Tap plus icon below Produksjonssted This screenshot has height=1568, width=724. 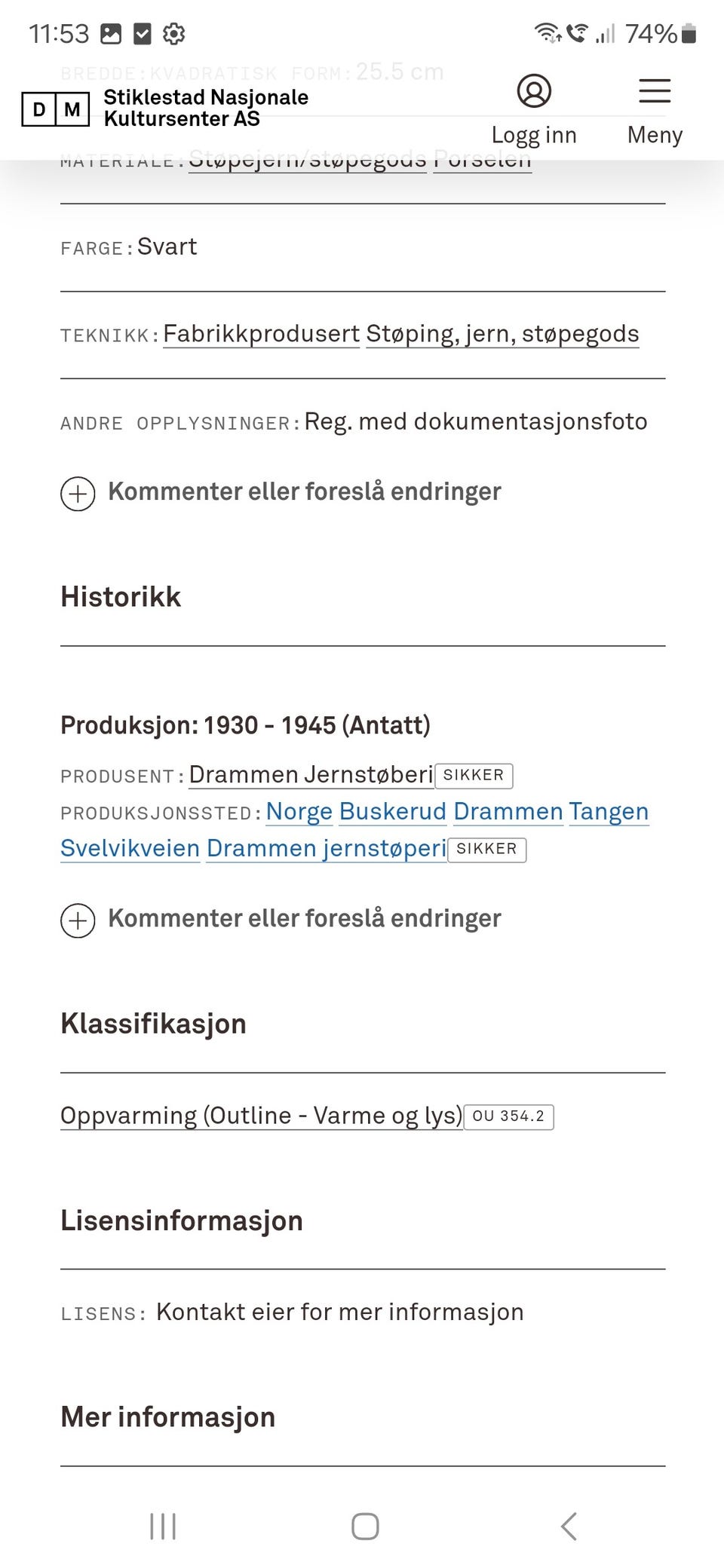tap(78, 920)
